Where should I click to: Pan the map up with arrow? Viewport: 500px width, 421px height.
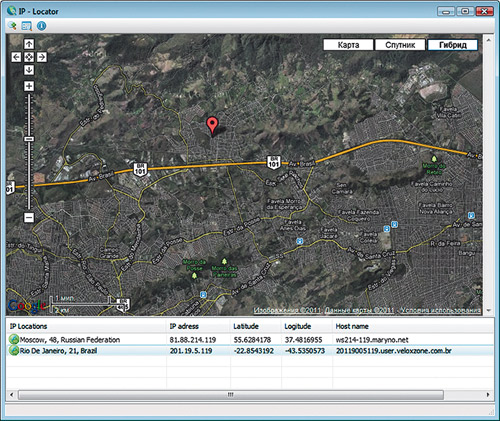[29, 44]
